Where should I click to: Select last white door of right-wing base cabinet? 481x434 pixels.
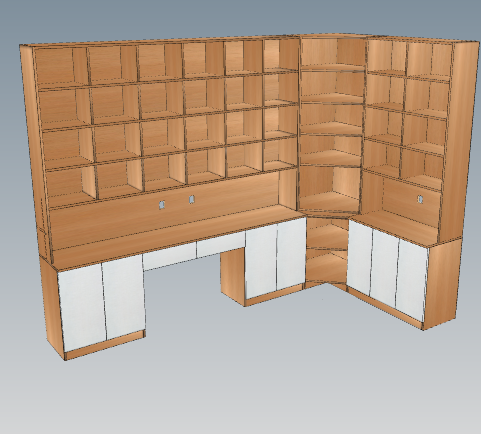click(x=412, y=281)
